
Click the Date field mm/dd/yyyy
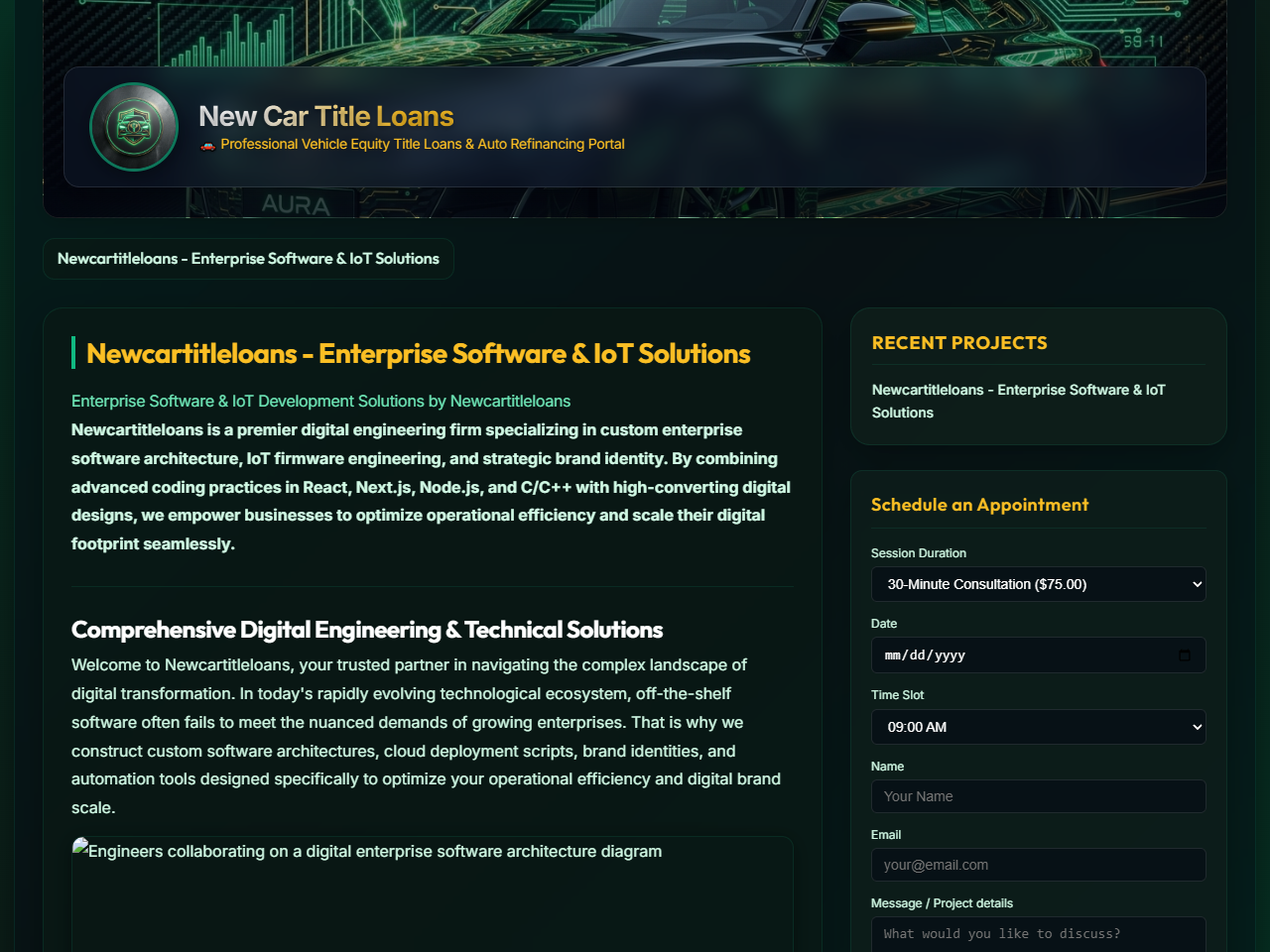pos(1038,655)
